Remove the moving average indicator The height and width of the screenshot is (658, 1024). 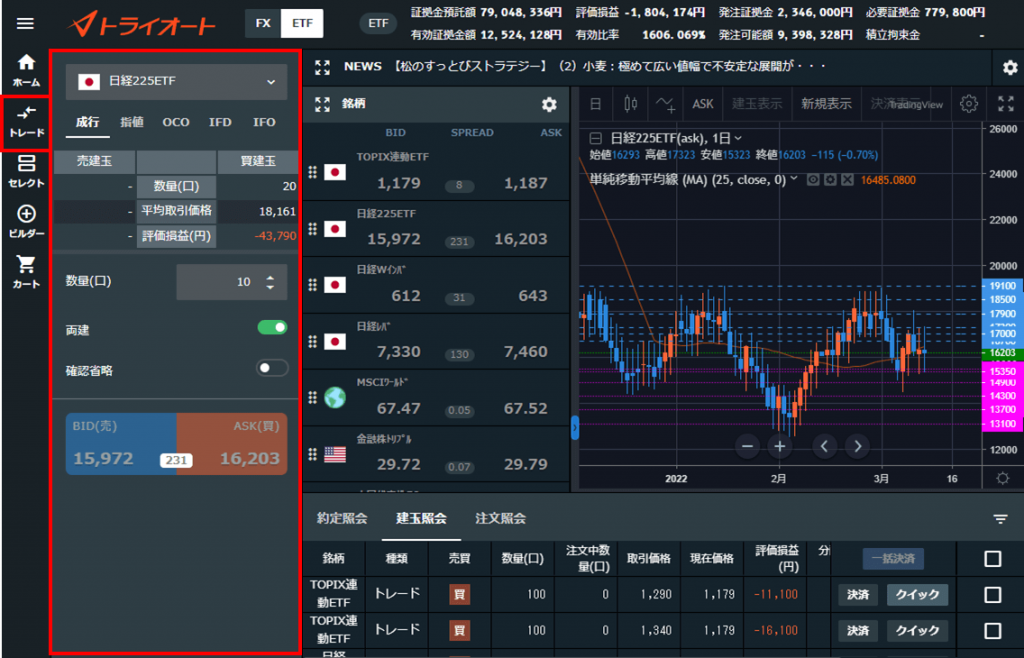(x=847, y=180)
